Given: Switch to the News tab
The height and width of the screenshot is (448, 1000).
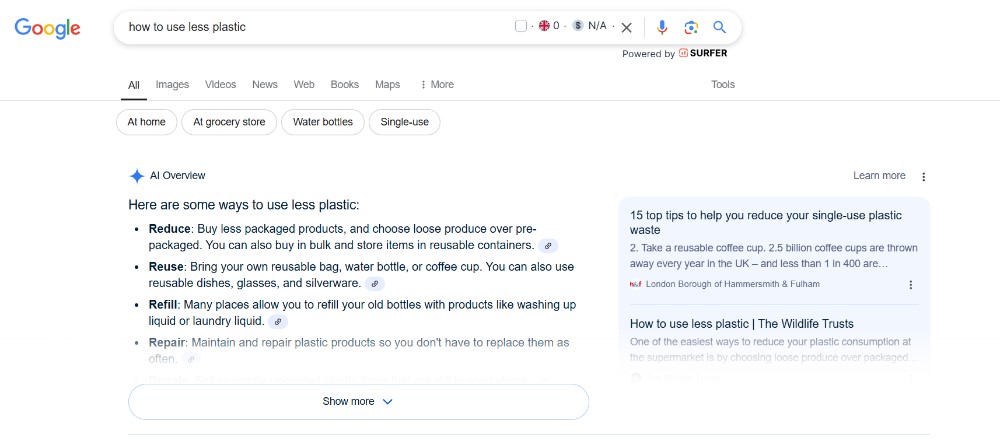Looking at the screenshot, I should pos(265,85).
